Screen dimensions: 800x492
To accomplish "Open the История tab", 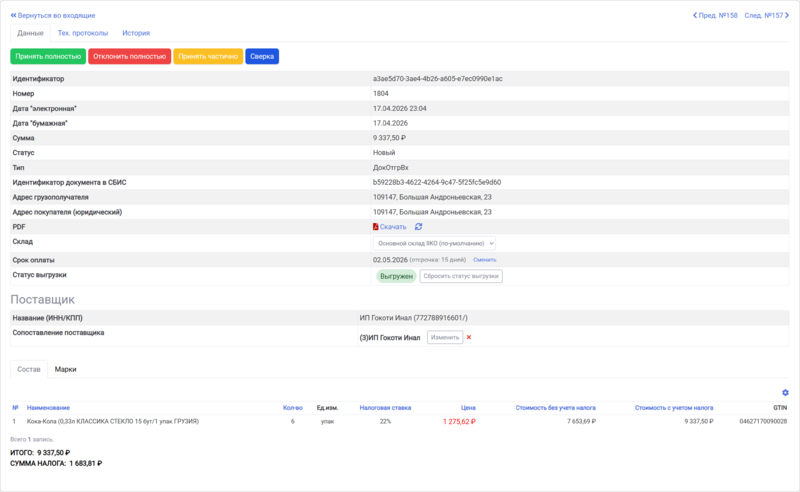I will [x=136, y=33].
